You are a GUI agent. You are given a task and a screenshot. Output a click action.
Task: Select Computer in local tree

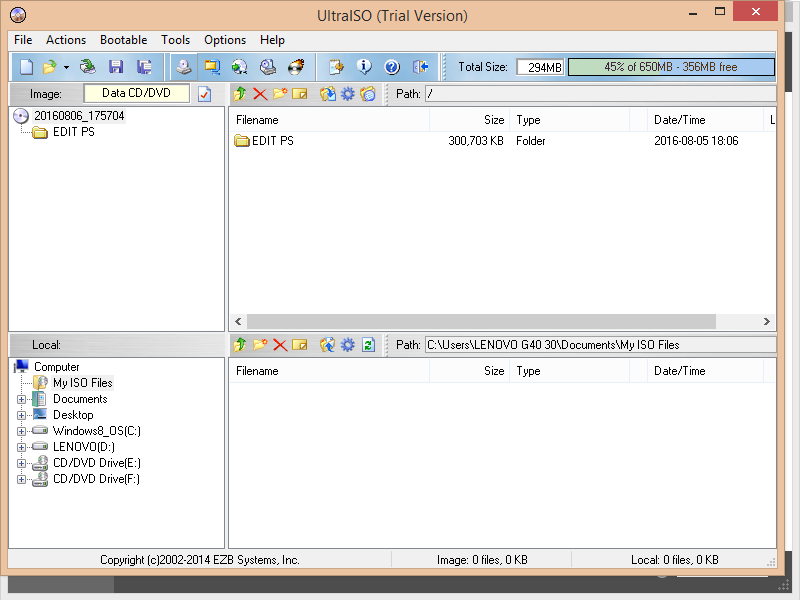click(x=57, y=367)
